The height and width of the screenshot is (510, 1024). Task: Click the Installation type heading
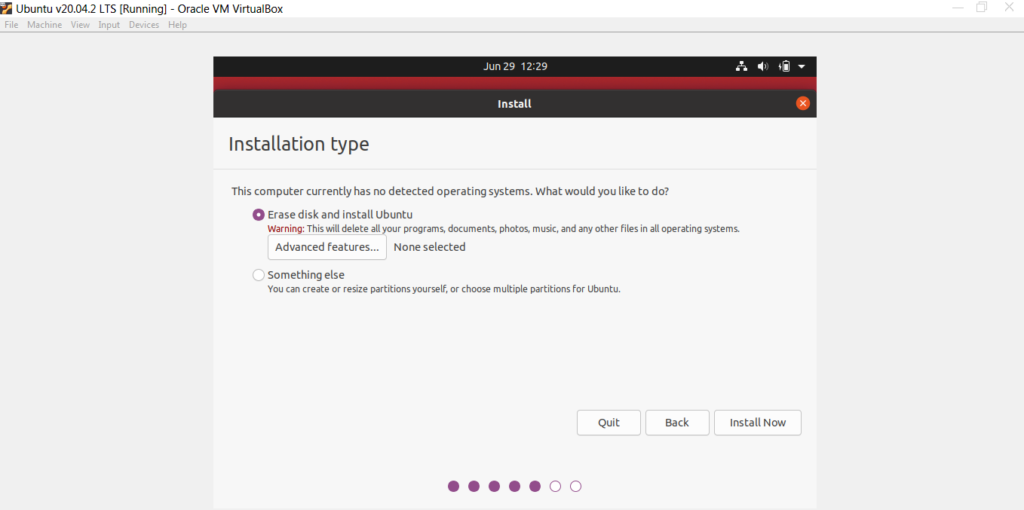(298, 144)
